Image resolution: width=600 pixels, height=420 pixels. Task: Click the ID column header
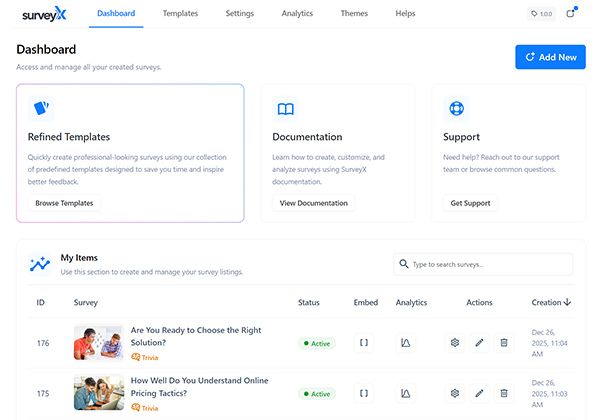(41, 303)
